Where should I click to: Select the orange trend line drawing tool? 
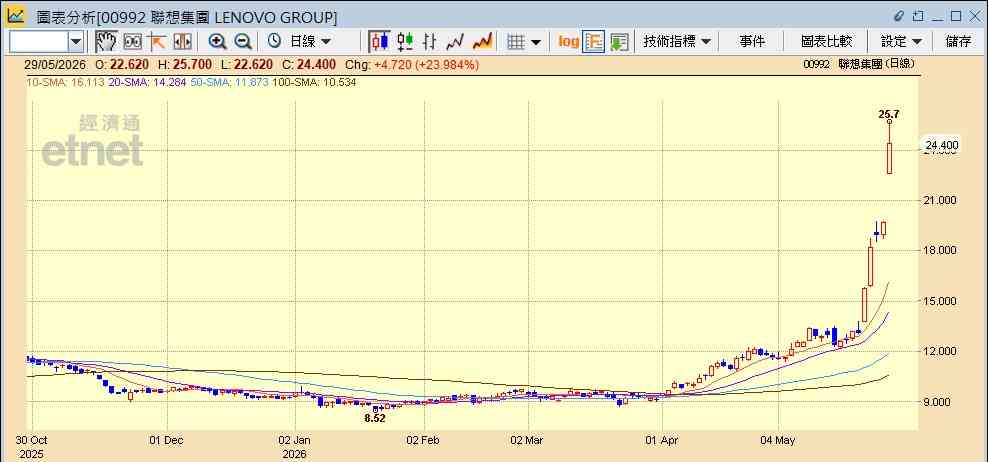[x=157, y=42]
